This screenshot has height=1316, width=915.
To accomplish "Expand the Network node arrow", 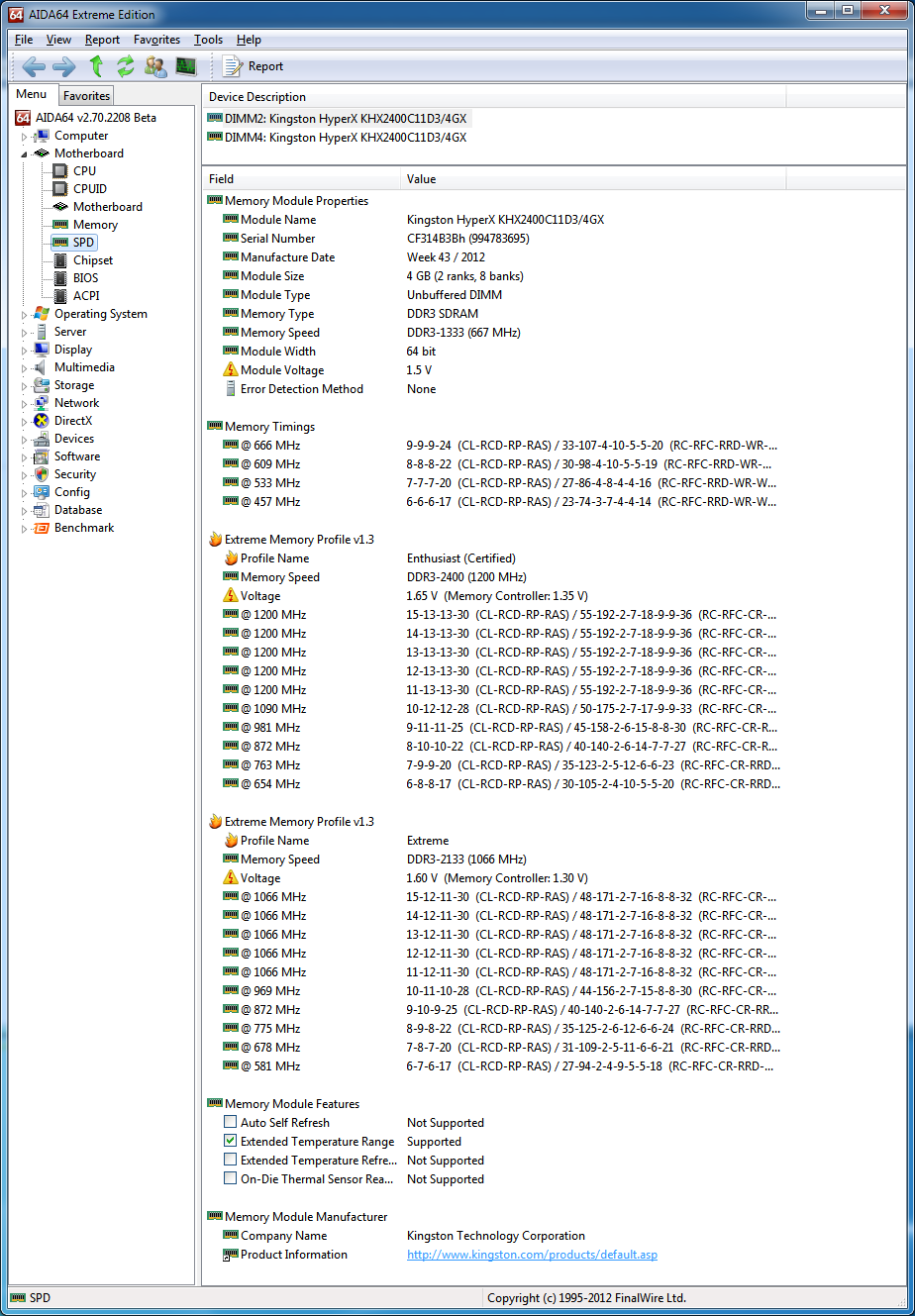I will click(25, 404).
